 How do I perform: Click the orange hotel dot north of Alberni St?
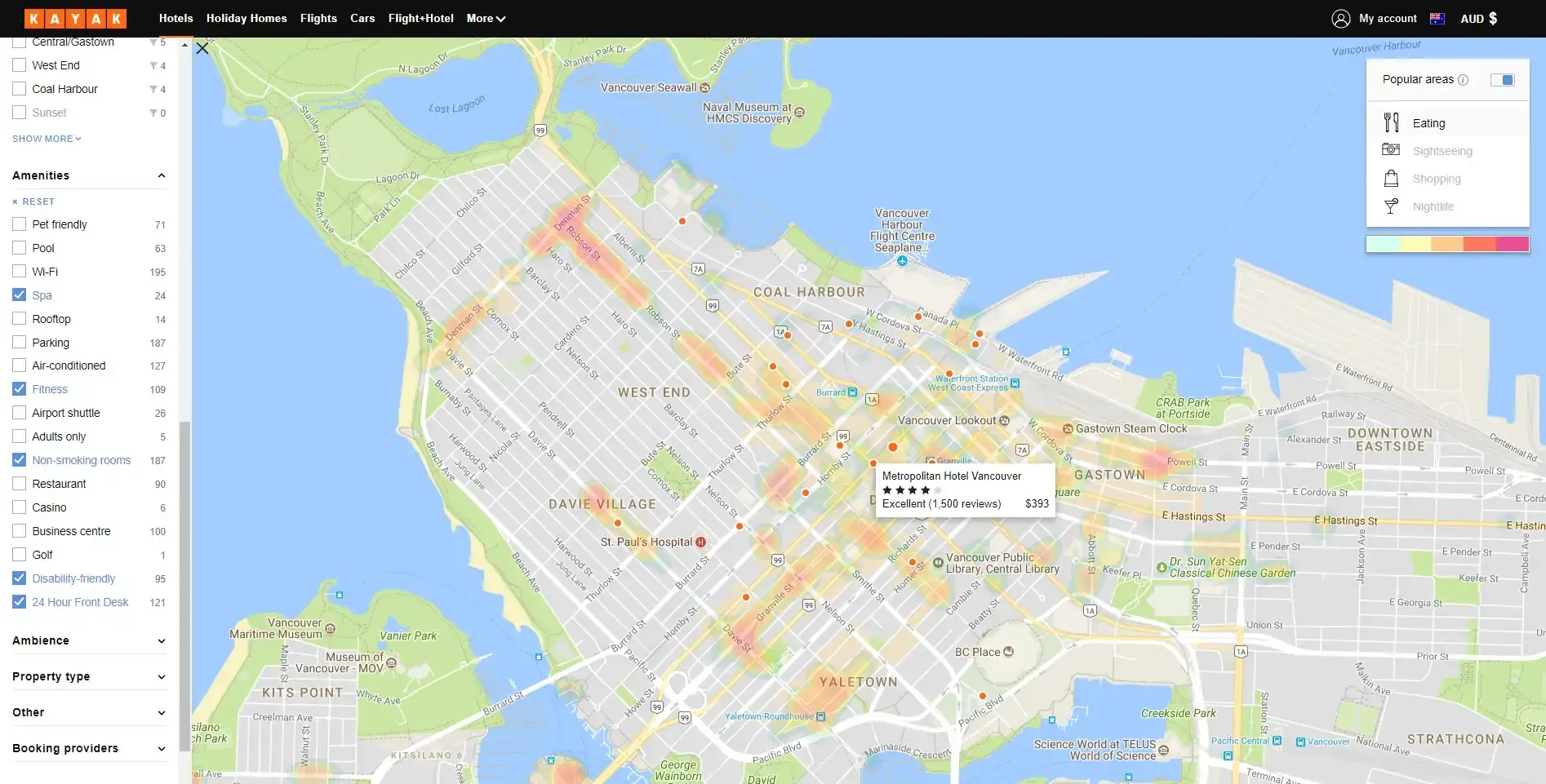tap(682, 221)
